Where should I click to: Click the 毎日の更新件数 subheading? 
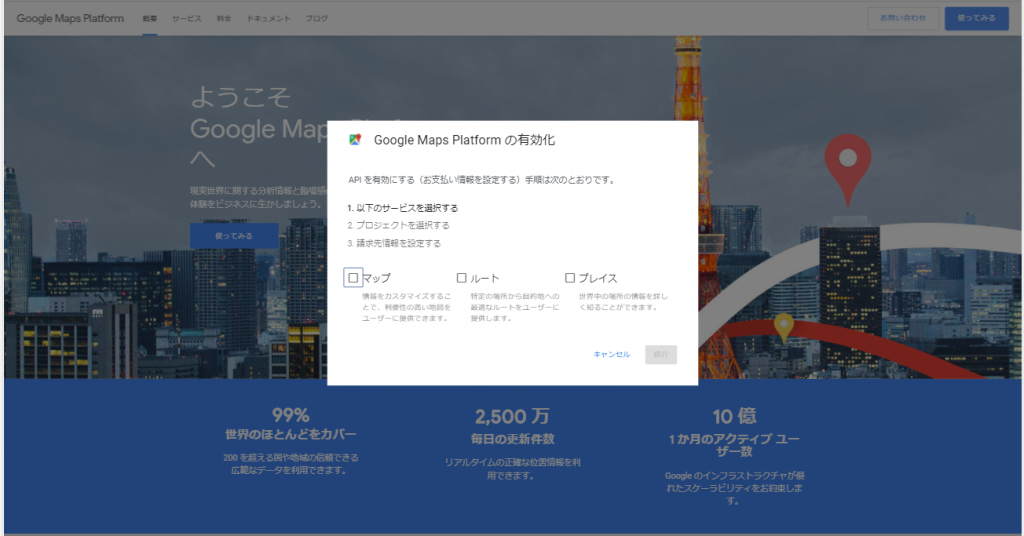(x=512, y=439)
